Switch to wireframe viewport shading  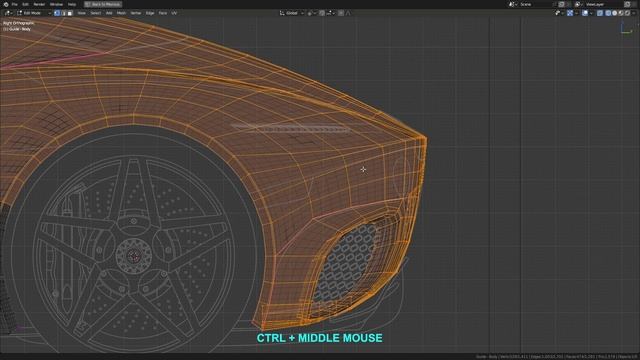[x=608, y=13]
